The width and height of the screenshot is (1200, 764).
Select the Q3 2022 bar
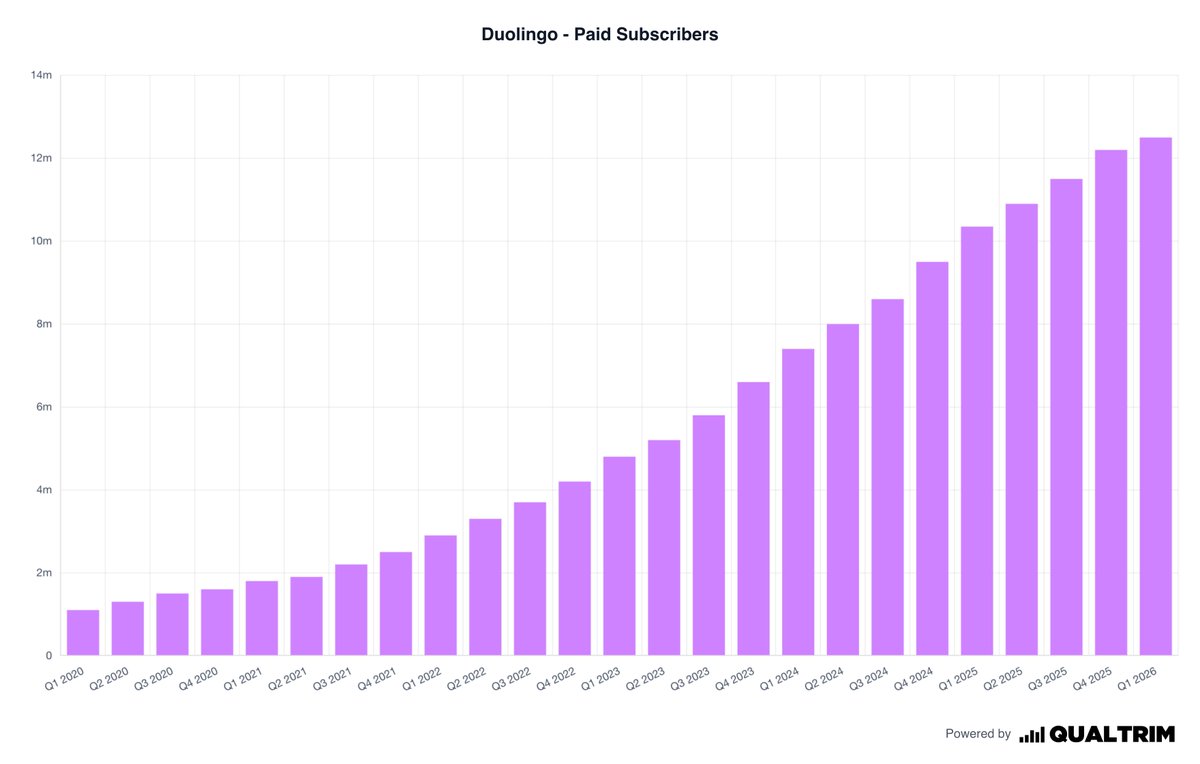(x=530, y=579)
